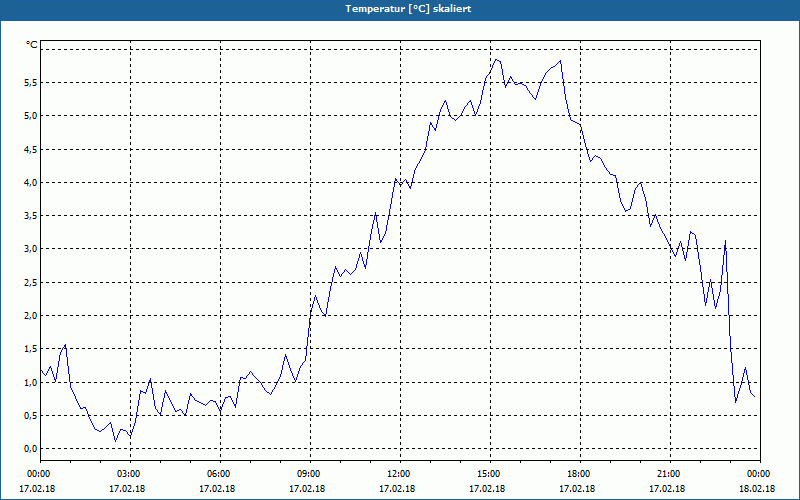Click the 21:00 time axis label

[670, 474]
